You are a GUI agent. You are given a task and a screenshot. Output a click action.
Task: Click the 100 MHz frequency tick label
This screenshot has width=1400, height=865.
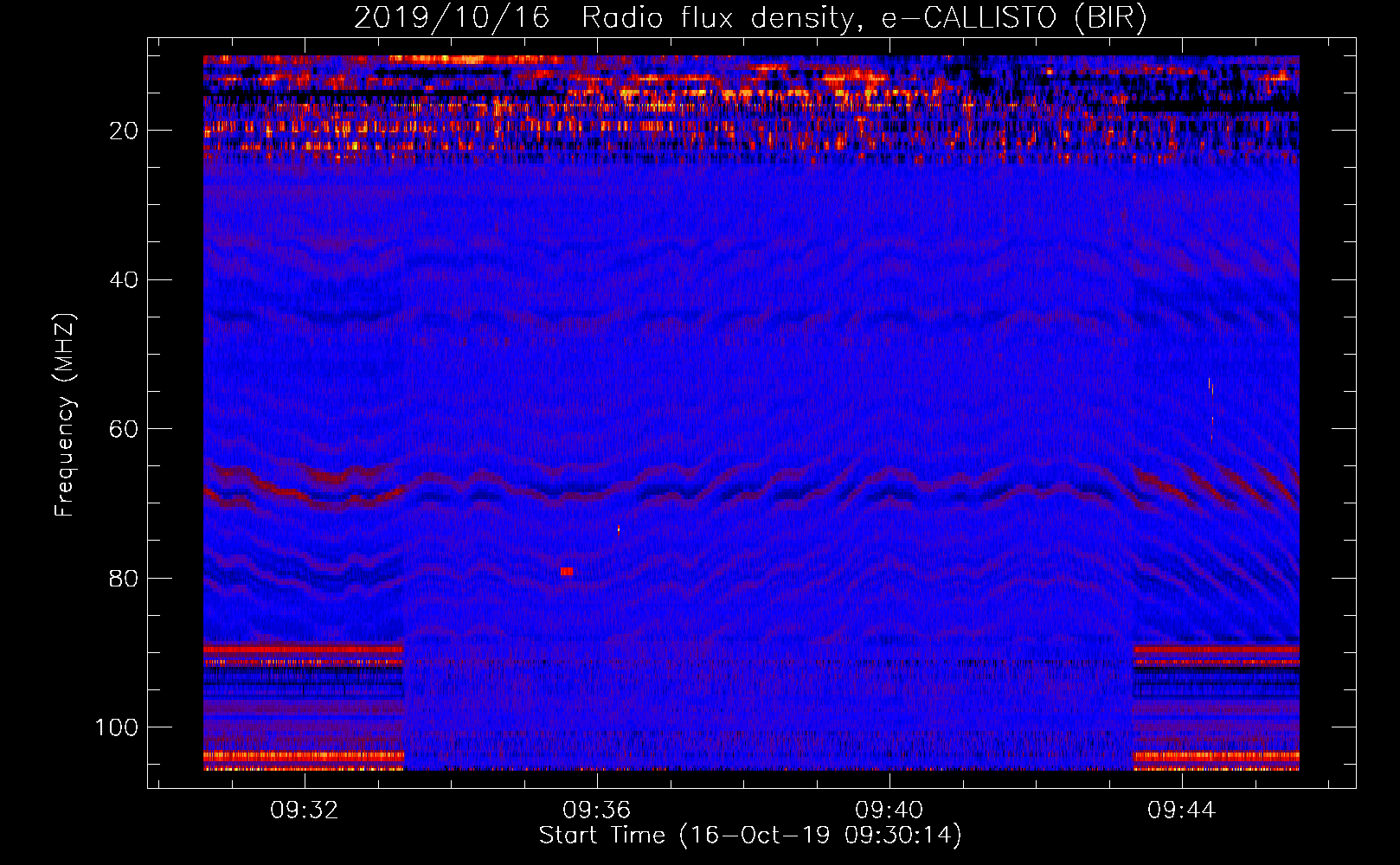[117, 727]
